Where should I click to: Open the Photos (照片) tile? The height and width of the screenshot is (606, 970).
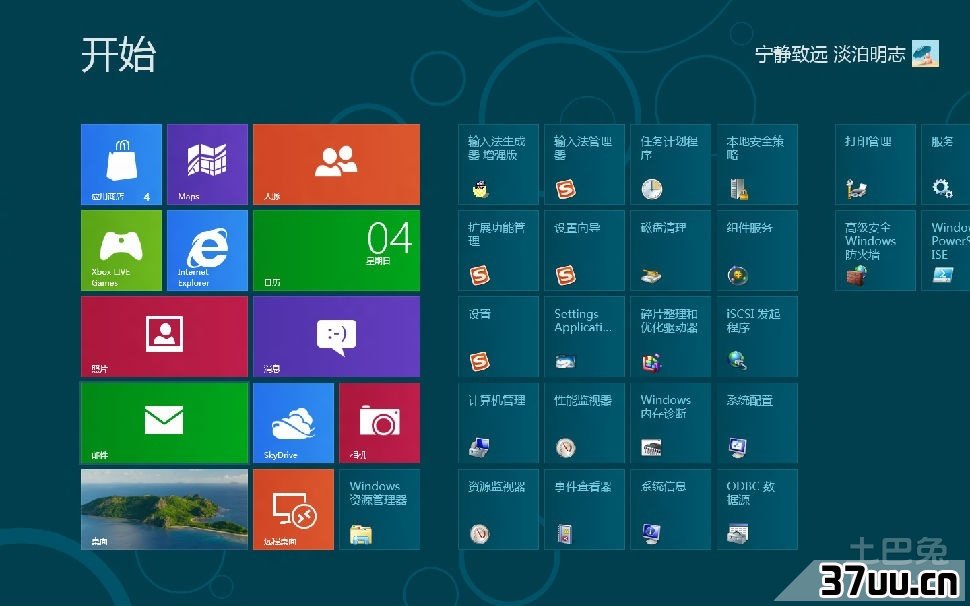(165, 336)
